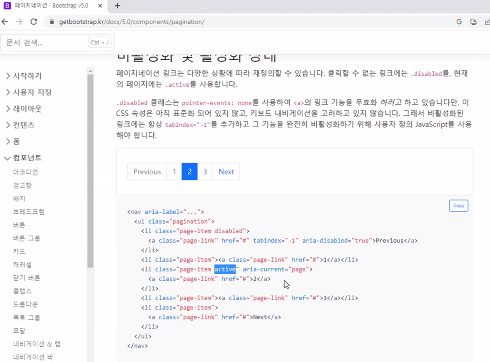Viewport: 490px width, 362px height.
Task: Open the 닫기 버튼 docs page
Action: pyautogui.click(x=26, y=278)
